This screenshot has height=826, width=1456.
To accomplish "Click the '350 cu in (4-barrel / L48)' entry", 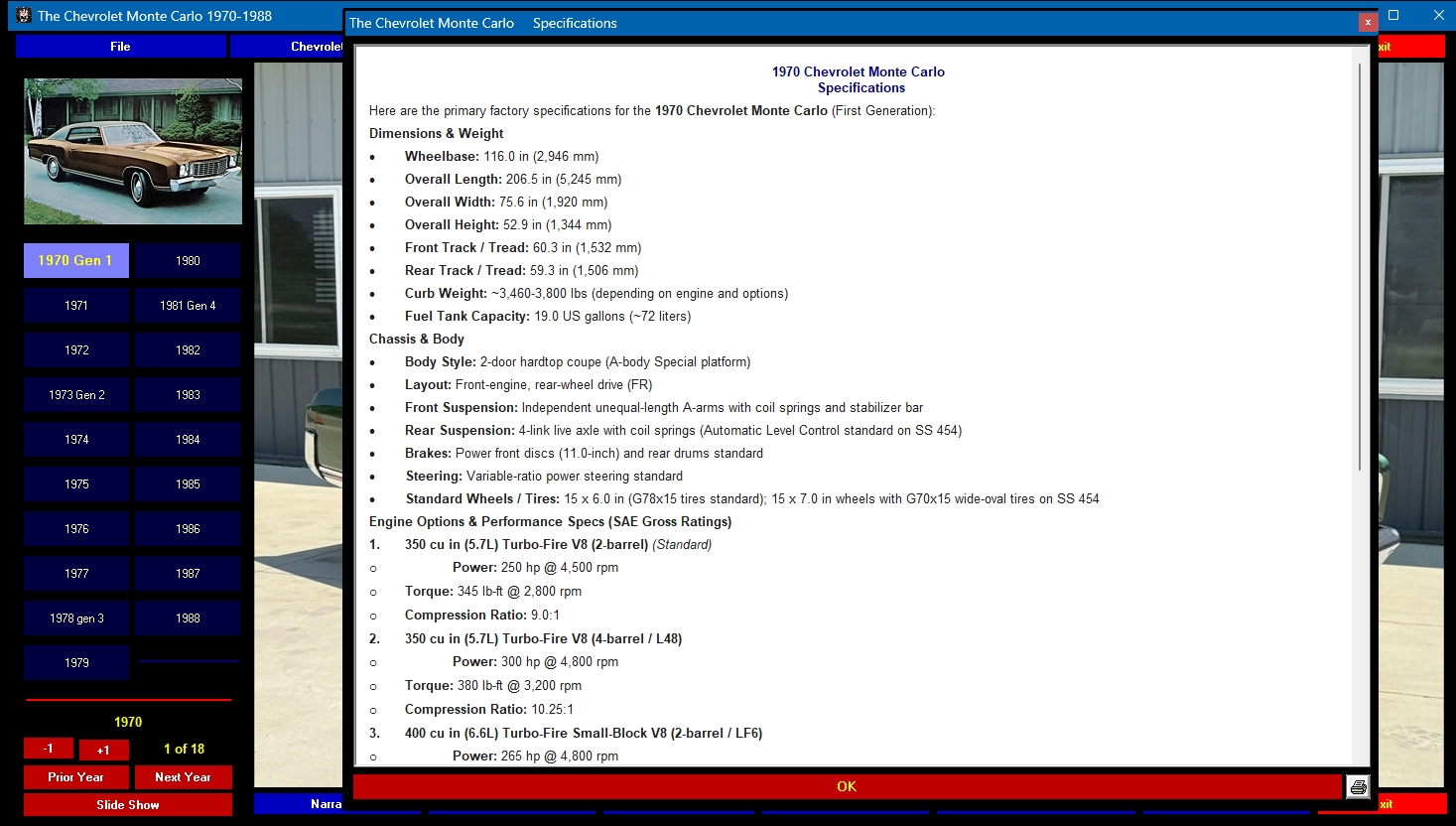I will [543, 638].
